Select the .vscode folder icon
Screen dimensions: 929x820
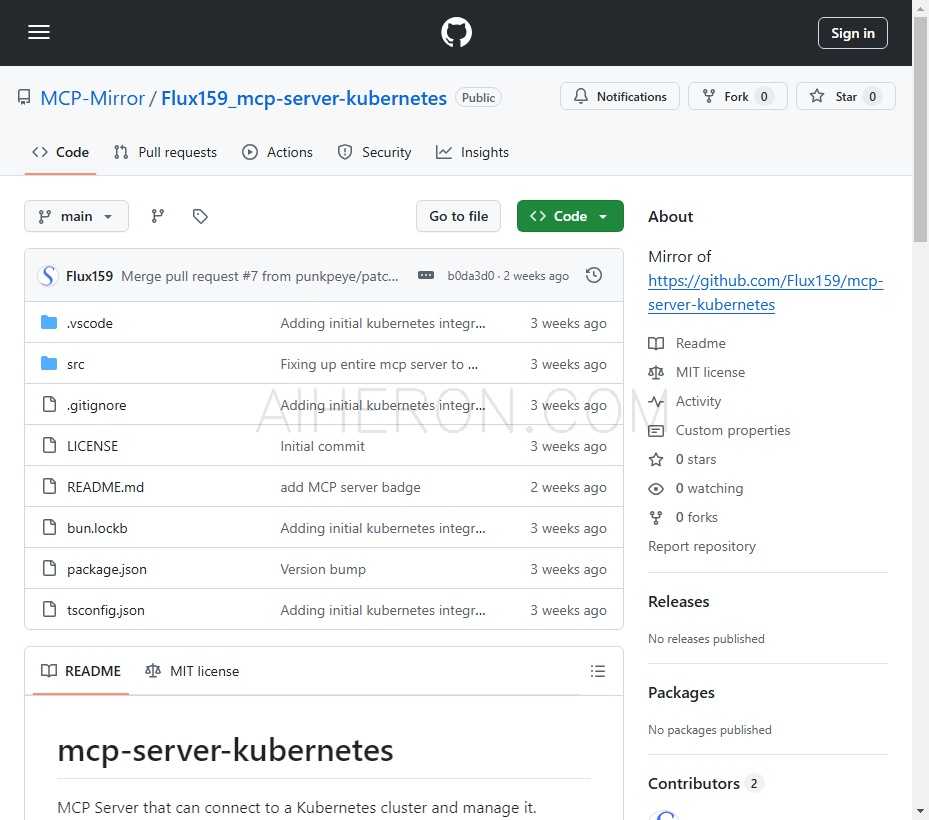(x=51, y=322)
